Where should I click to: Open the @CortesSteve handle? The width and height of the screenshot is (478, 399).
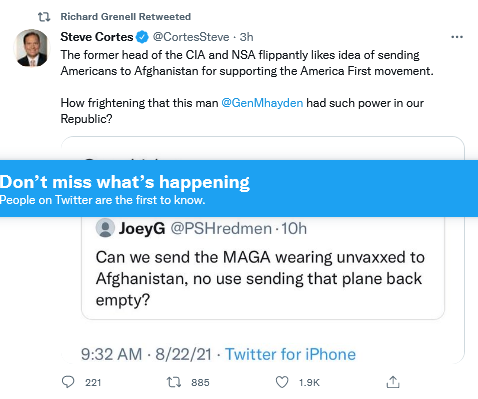191,37
